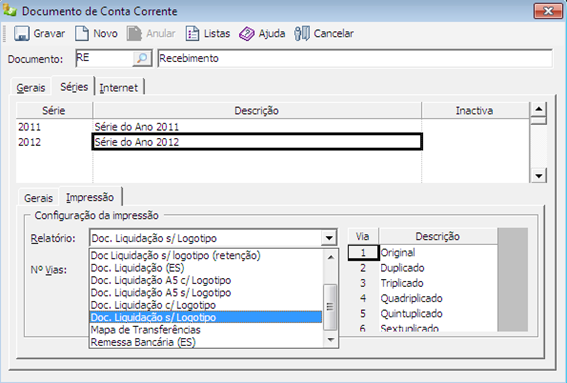Click the Novo new document icon
The width and height of the screenshot is (567, 383).
pyautogui.click(x=82, y=34)
